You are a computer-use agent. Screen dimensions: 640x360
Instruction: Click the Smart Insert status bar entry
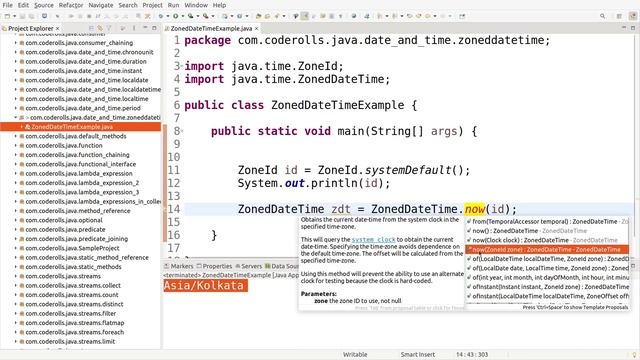[418, 354]
